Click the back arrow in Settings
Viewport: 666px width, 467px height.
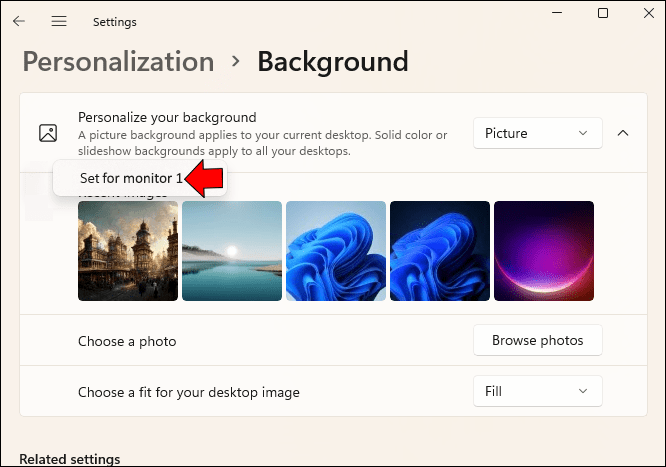click(19, 21)
